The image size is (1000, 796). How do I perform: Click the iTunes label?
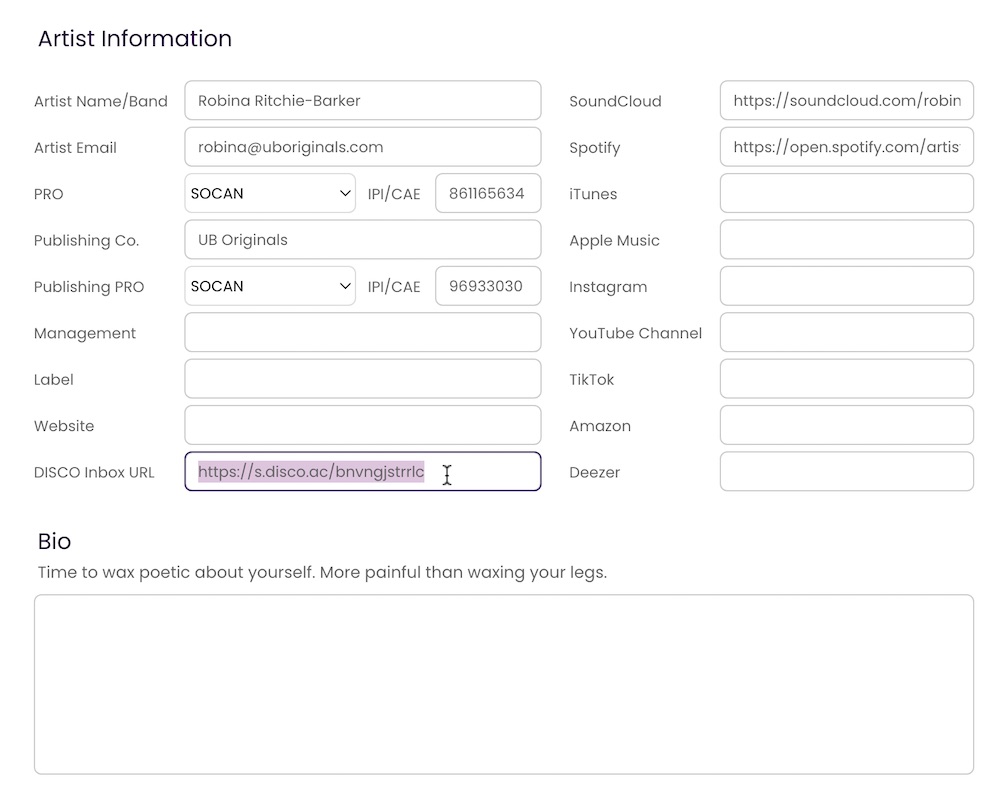(x=592, y=194)
